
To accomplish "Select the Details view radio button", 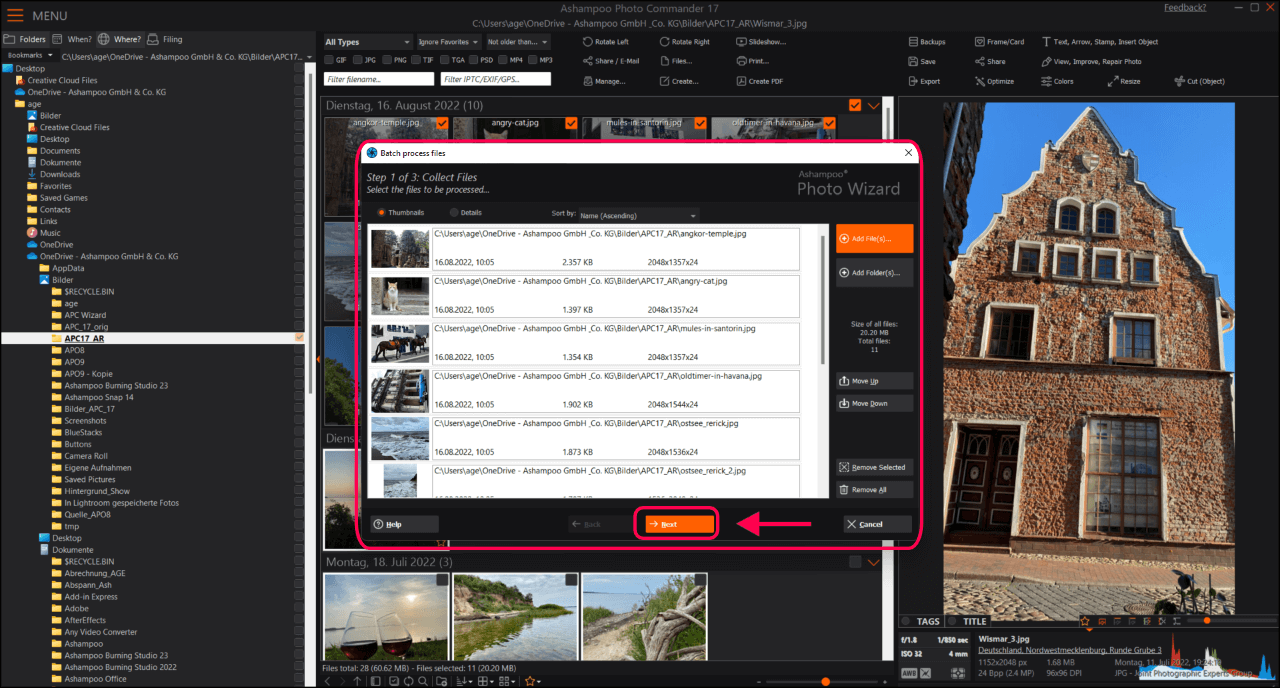I will click(x=454, y=213).
